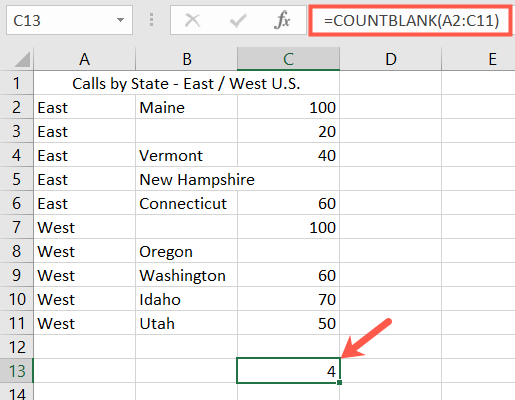
Task: Select cell C9 with value 60
Action: tap(288, 275)
